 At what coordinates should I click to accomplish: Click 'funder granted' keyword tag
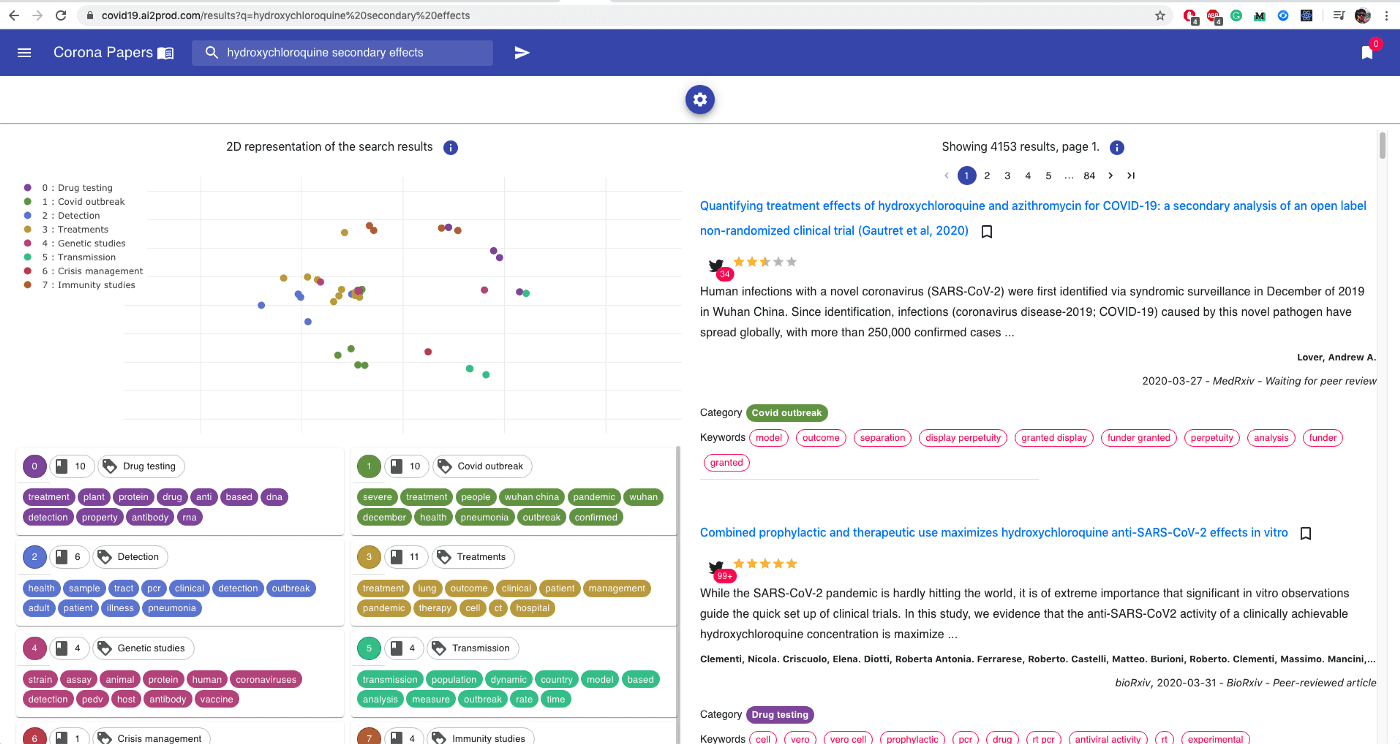pyautogui.click(x=1139, y=438)
